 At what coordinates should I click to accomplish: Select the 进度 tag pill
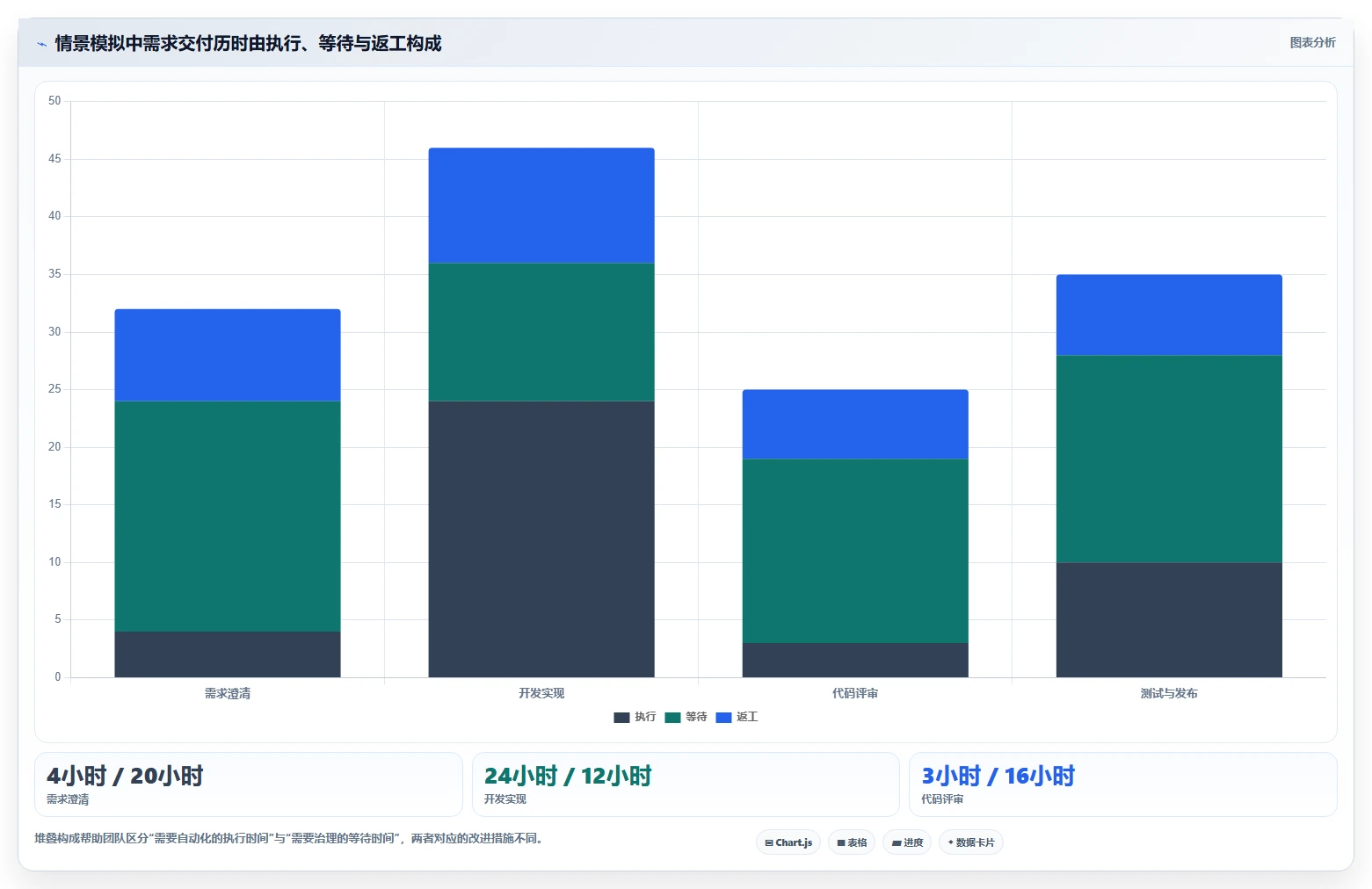coord(907,842)
